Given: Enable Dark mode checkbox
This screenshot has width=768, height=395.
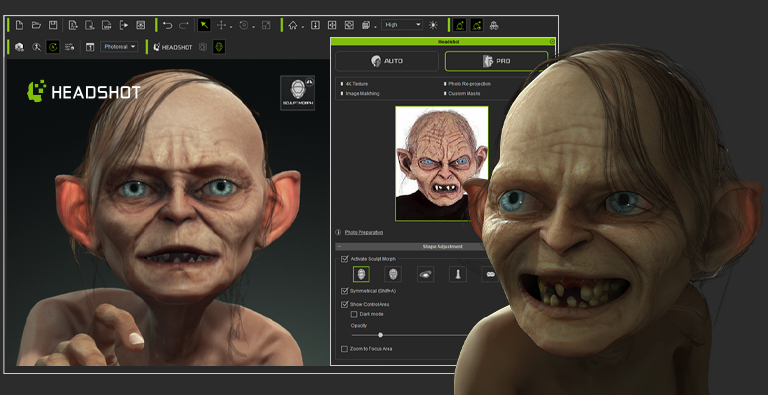Looking at the screenshot, I should click(x=354, y=314).
